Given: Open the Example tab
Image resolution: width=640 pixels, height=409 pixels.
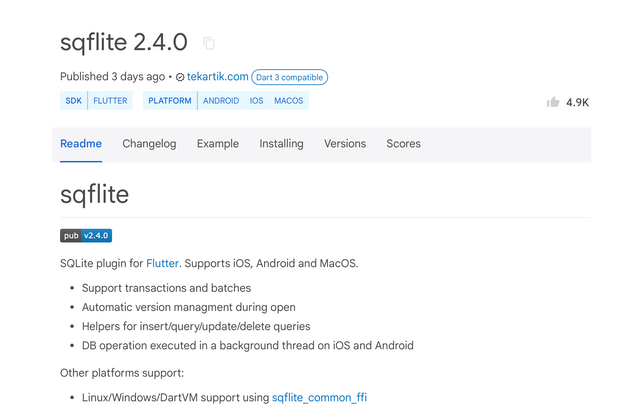Looking at the screenshot, I should coord(218,144).
